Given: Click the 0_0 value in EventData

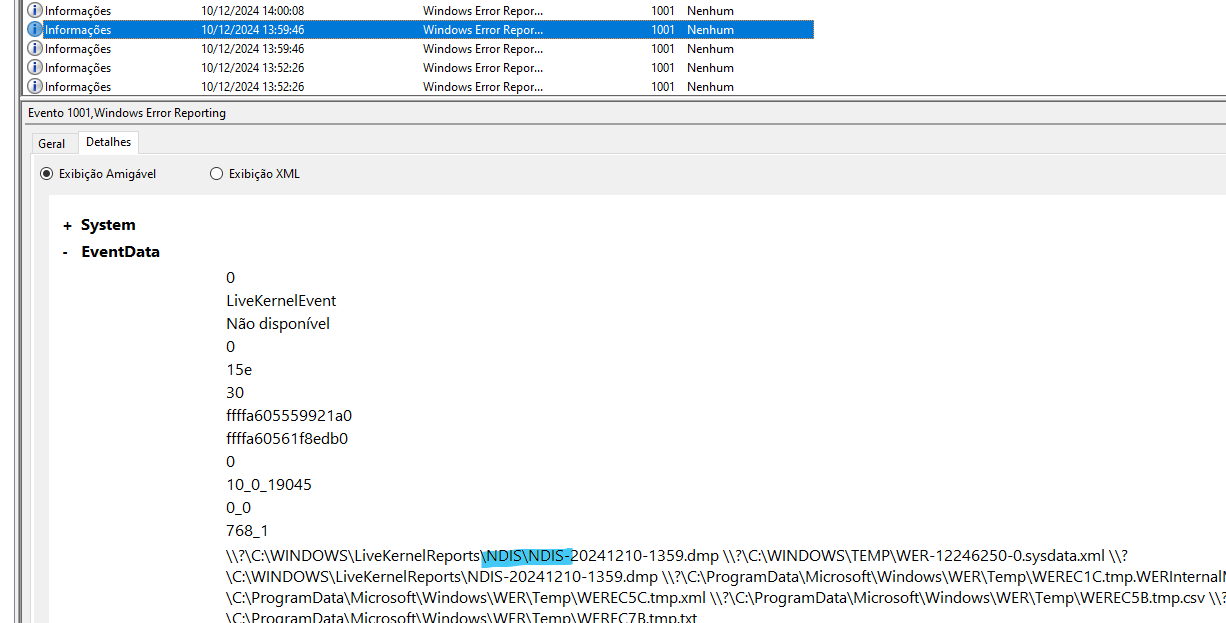Looking at the screenshot, I should tap(238, 508).
